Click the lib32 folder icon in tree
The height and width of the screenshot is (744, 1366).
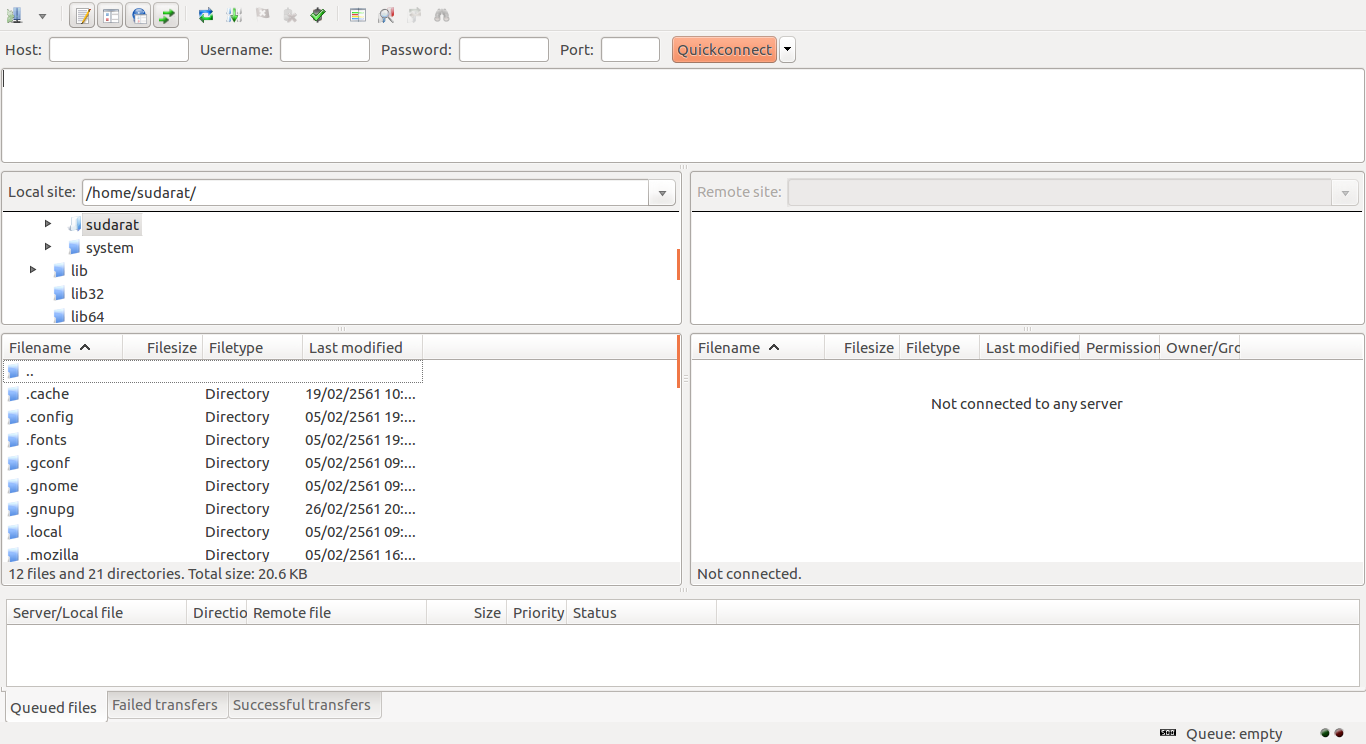click(x=59, y=294)
